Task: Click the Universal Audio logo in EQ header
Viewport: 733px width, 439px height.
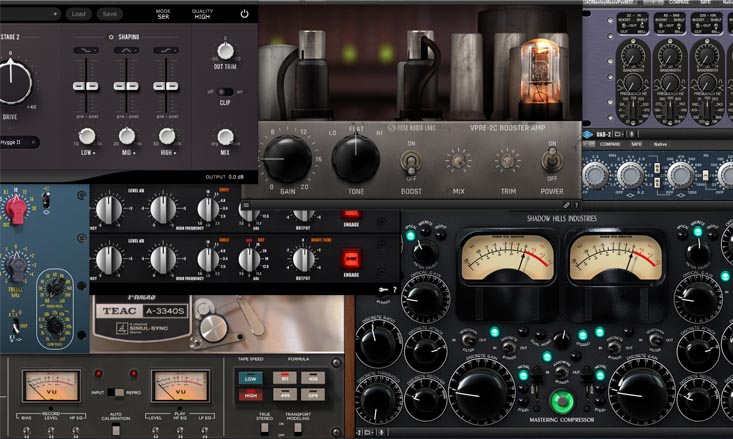Action: pyautogui.click(x=588, y=135)
